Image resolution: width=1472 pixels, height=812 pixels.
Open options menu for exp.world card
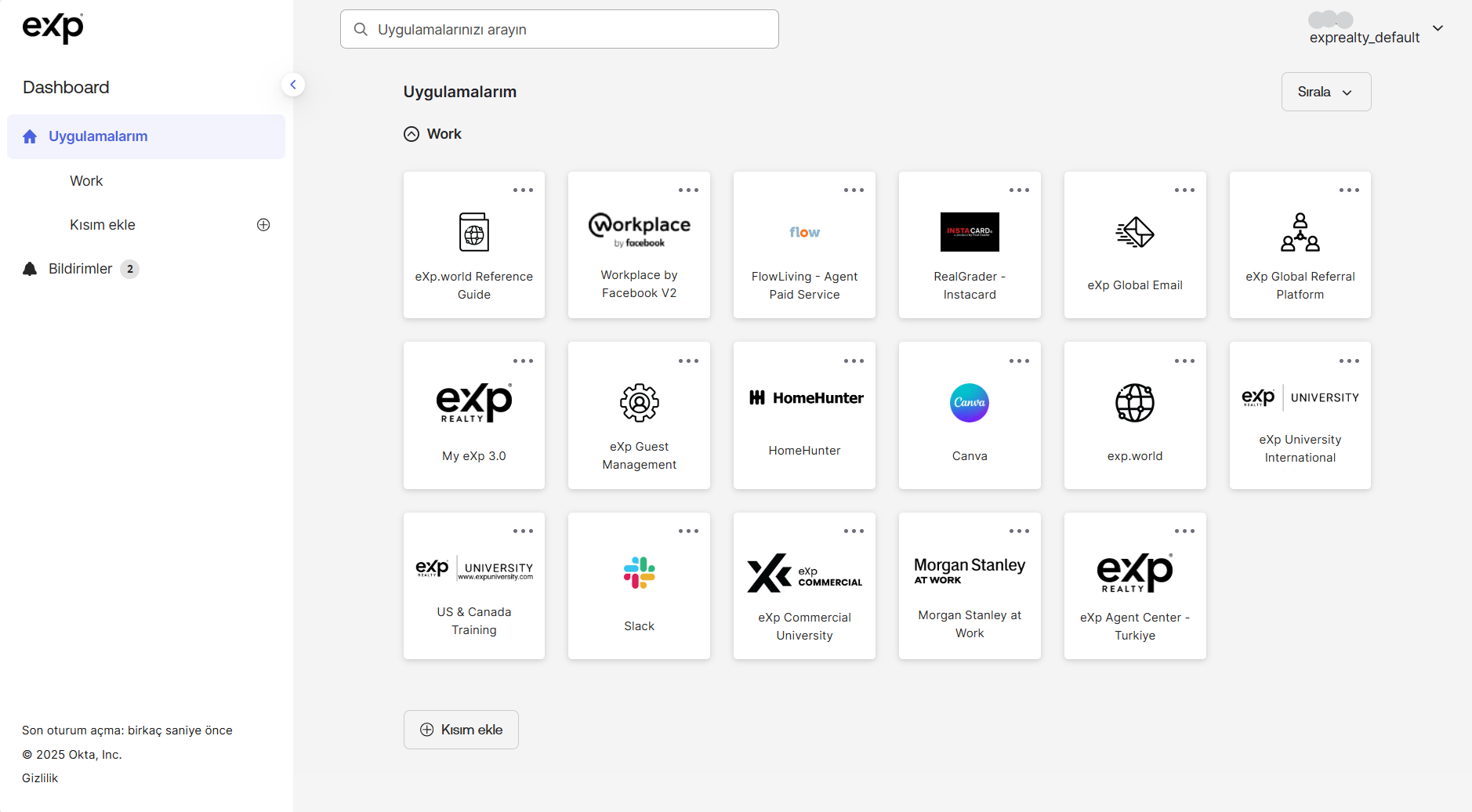(x=1184, y=361)
